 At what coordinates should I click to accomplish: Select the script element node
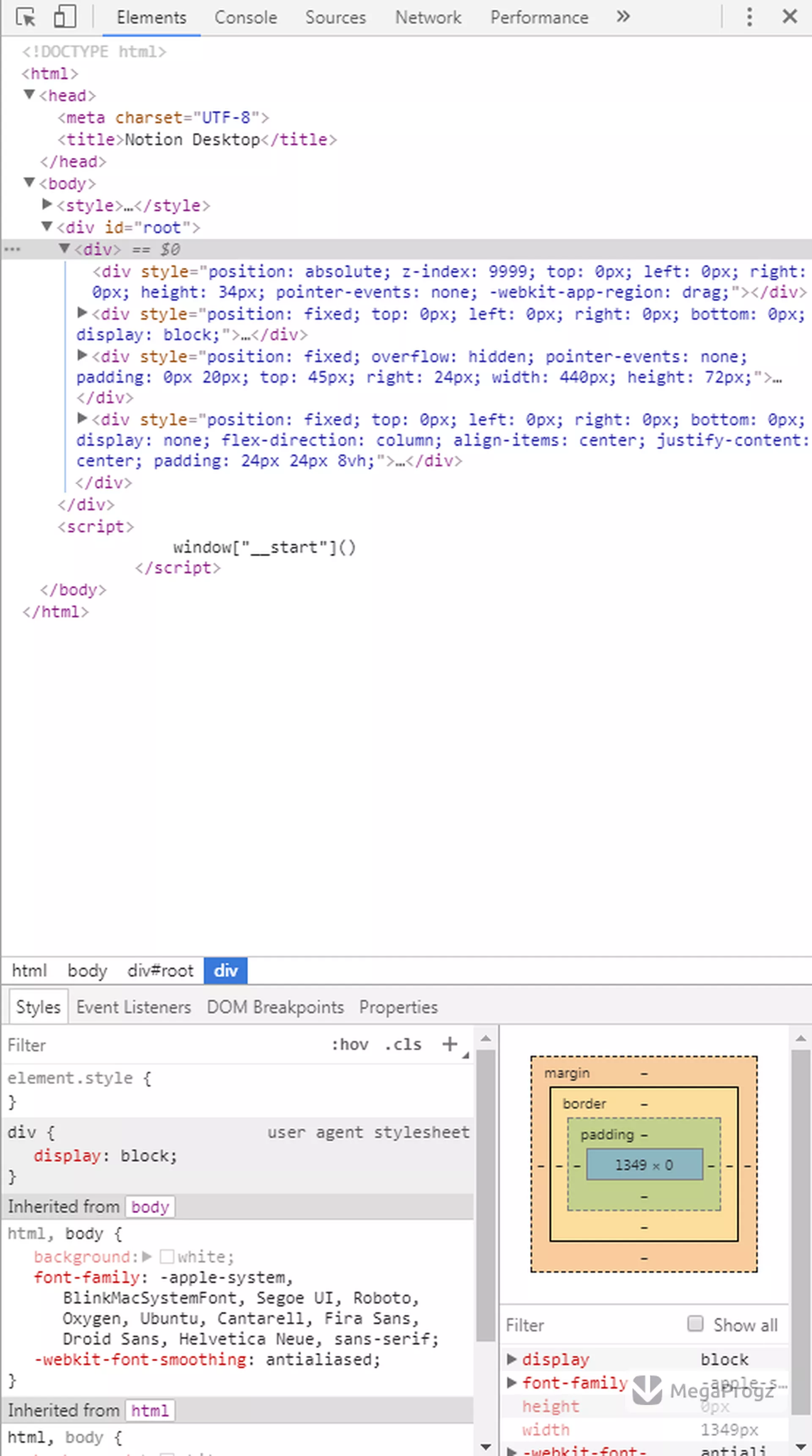[x=96, y=527]
